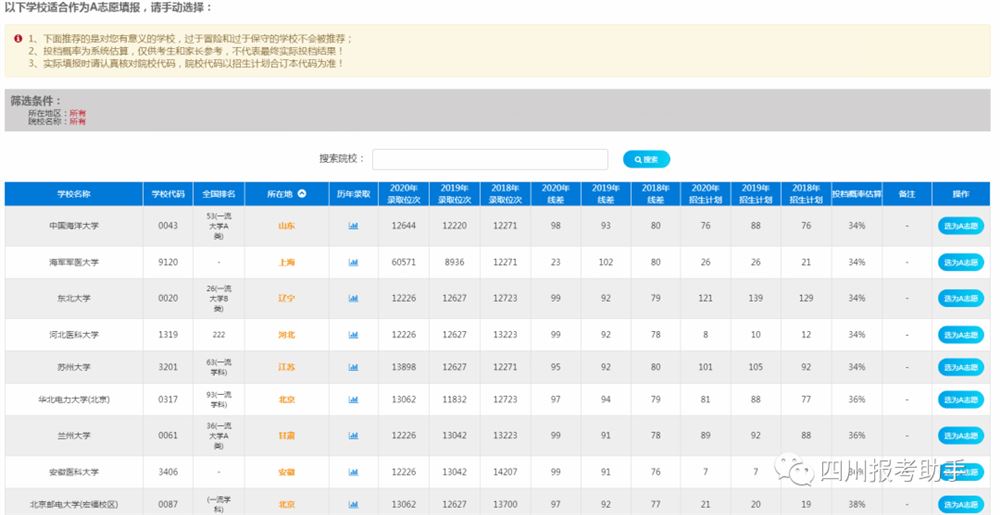The width and height of the screenshot is (1000, 515).
Task: Focus the 搜索院校 input field
Action: 490,159
